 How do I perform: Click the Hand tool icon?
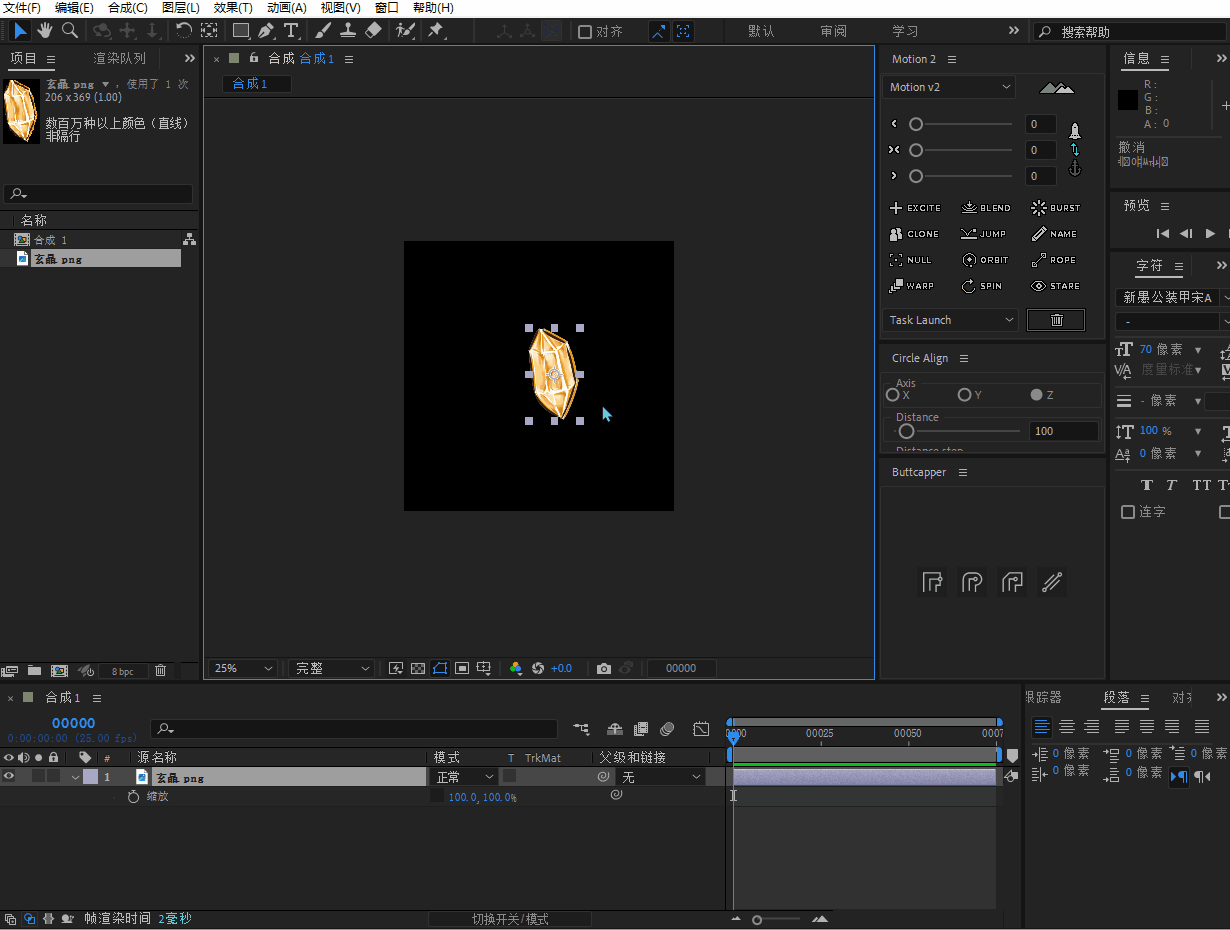tap(46, 31)
